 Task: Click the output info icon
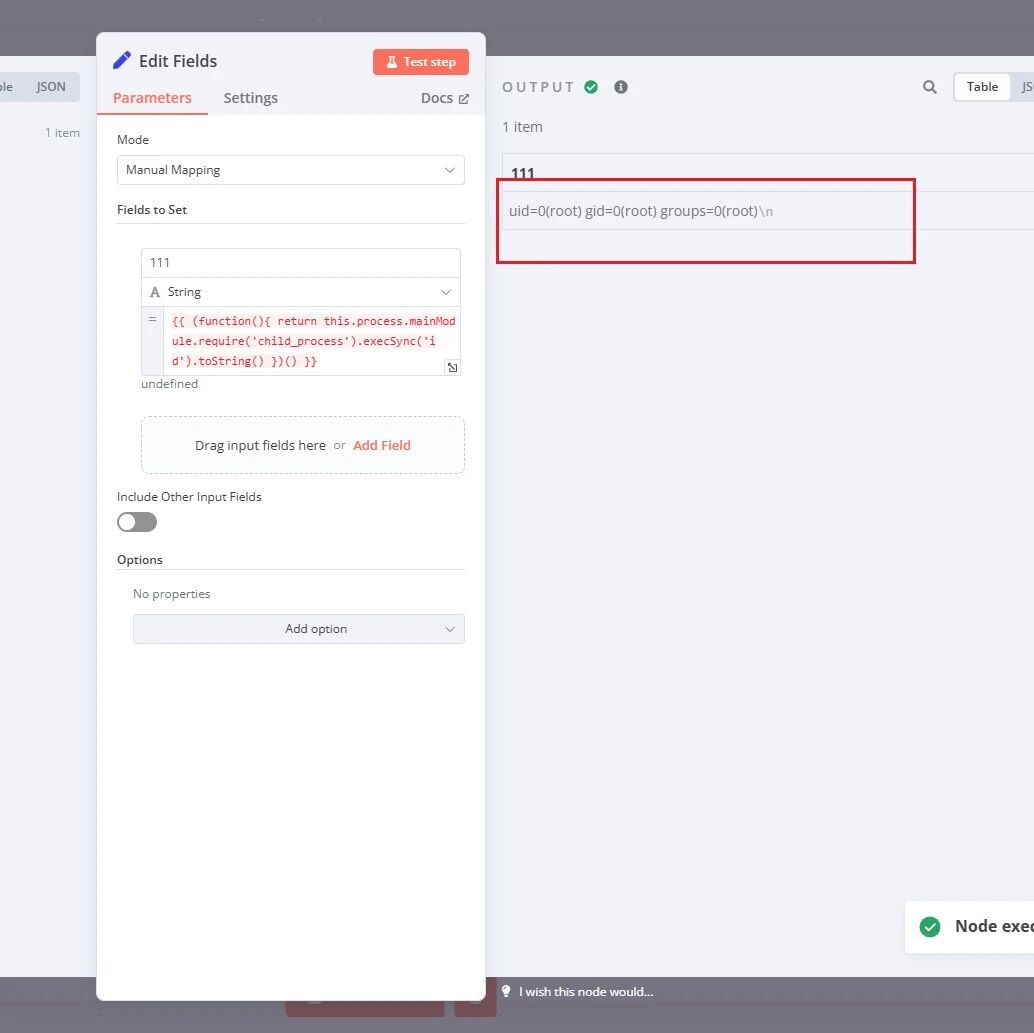coord(621,87)
